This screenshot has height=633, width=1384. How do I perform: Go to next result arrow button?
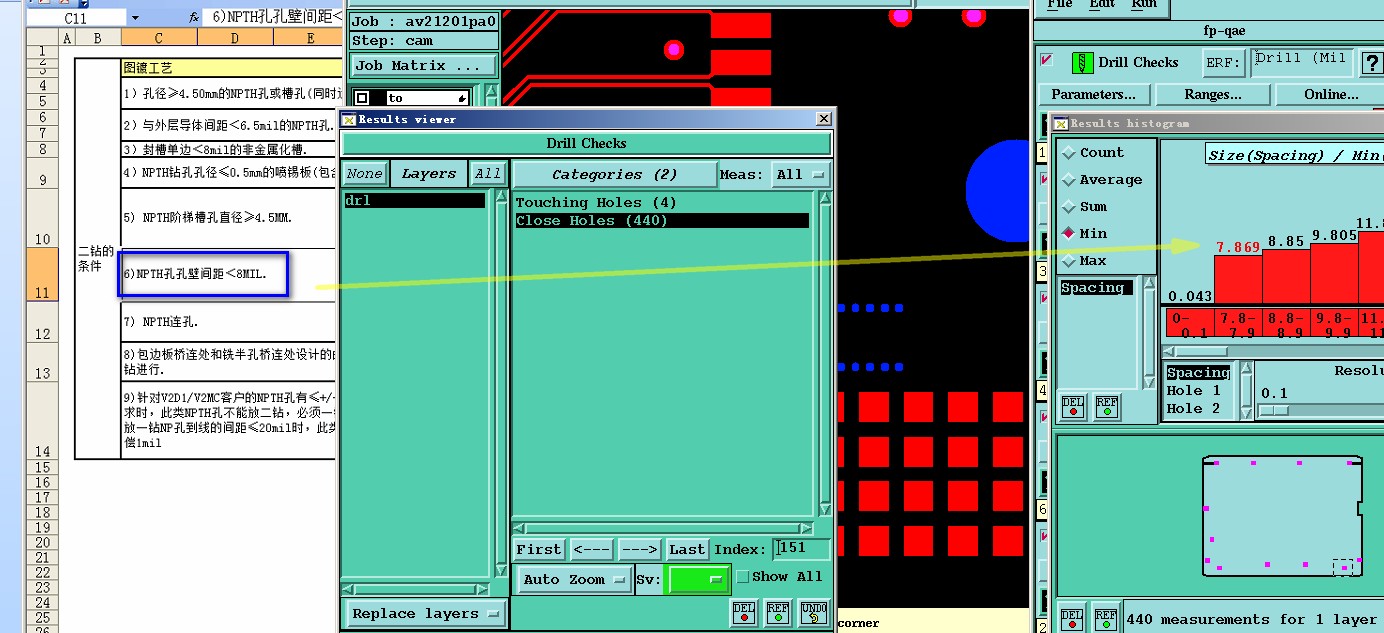(638, 549)
